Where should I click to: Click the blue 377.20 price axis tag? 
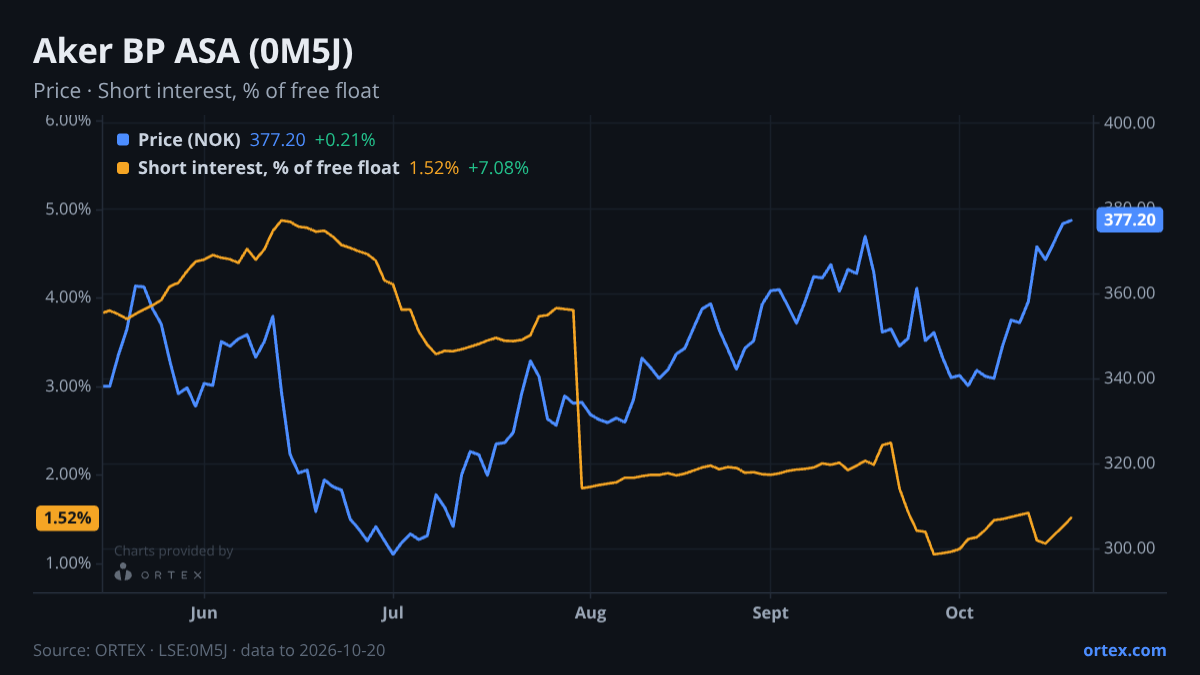1130,219
